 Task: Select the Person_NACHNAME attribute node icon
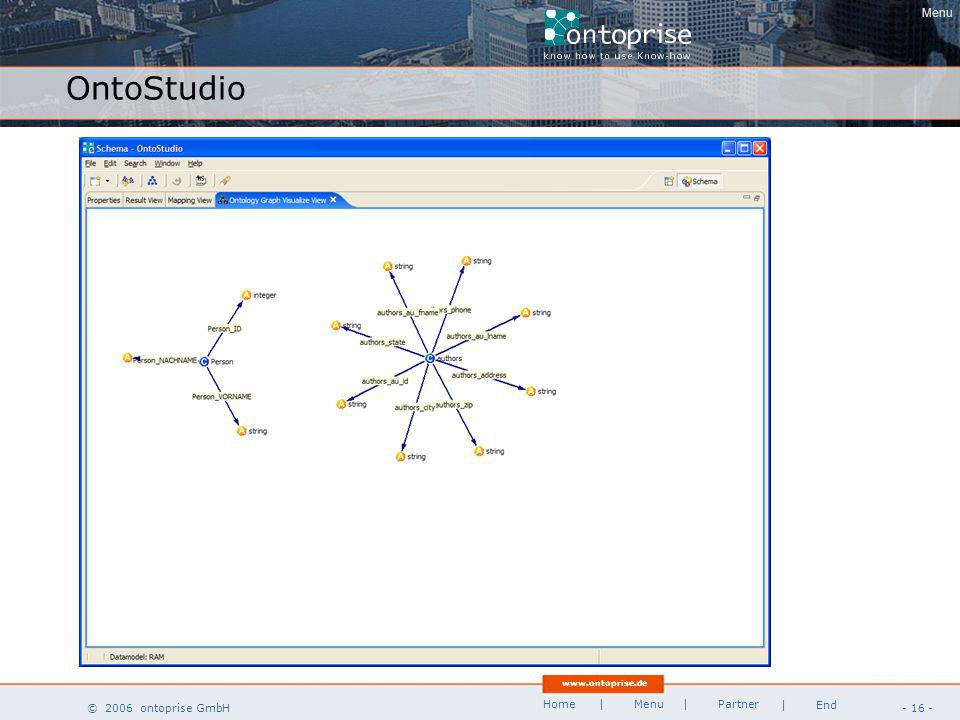click(127, 358)
